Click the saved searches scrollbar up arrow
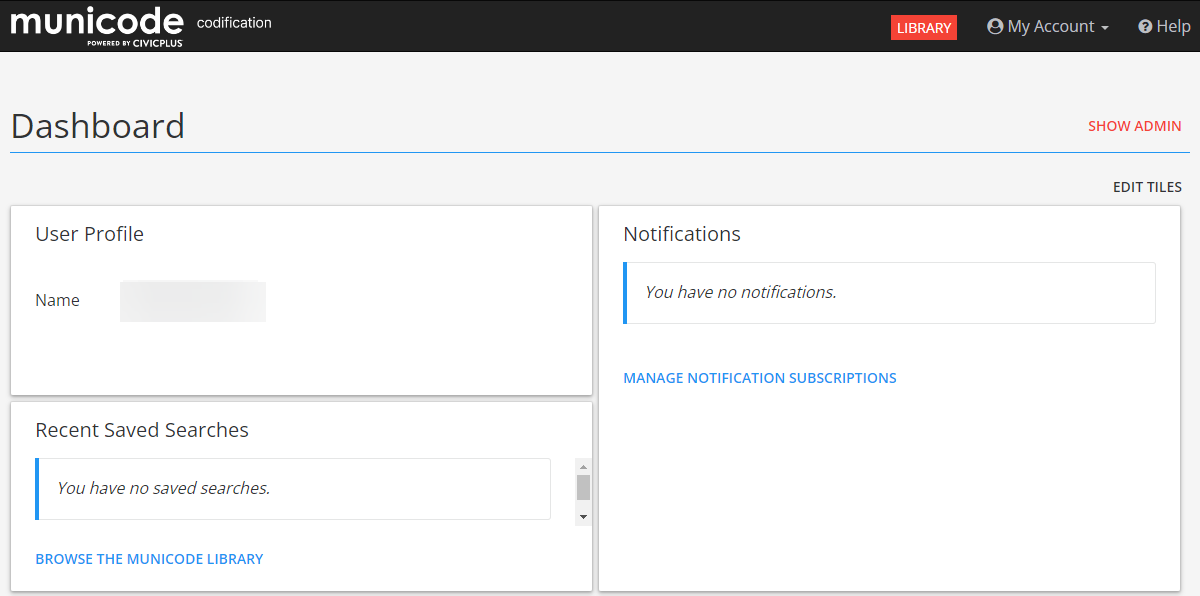 click(x=583, y=466)
